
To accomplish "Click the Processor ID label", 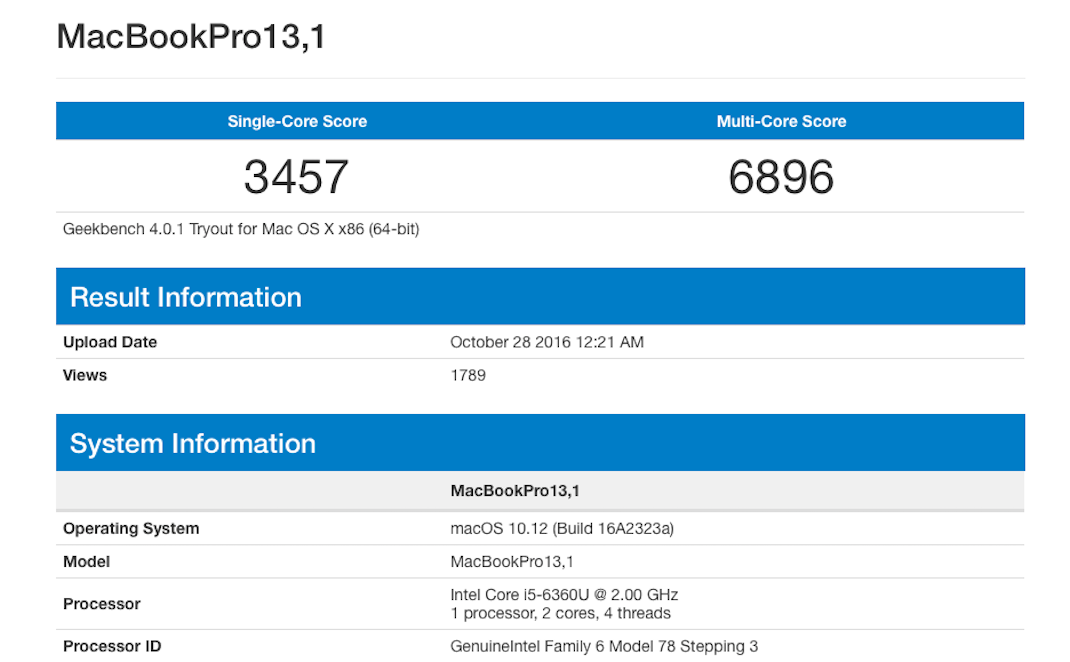I will click(x=112, y=646).
